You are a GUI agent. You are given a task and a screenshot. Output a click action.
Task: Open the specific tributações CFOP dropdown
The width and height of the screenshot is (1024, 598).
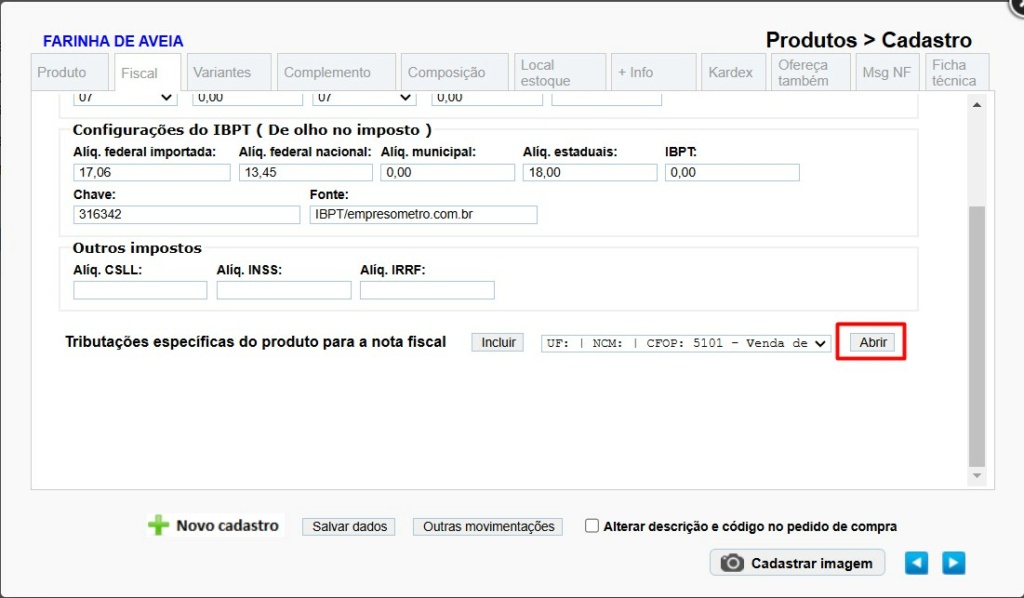pos(686,343)
